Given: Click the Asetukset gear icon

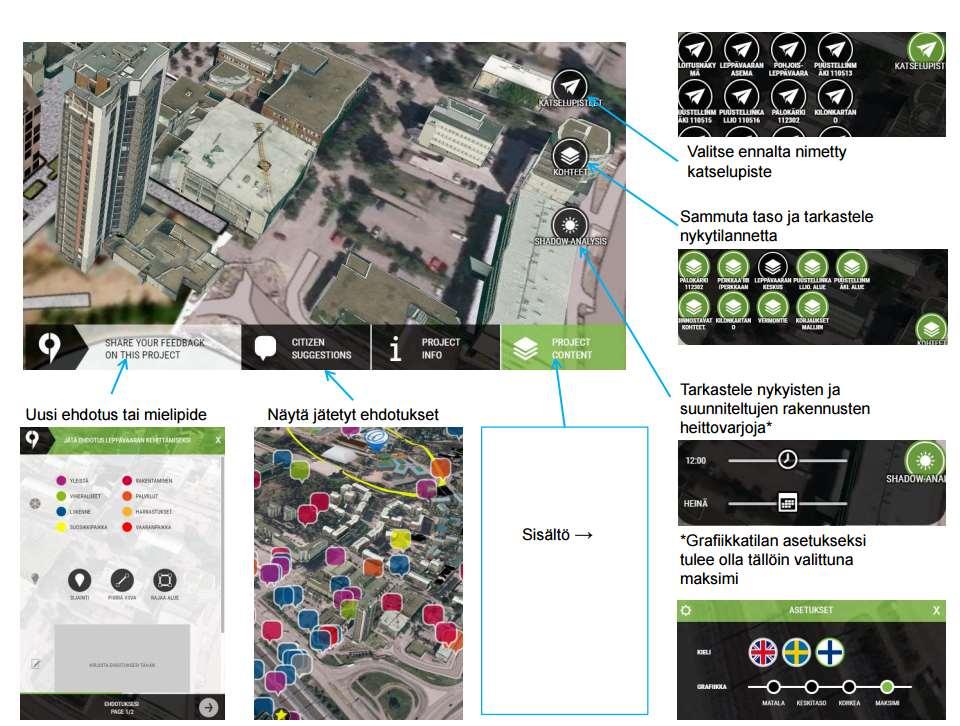Looking at the screenshot, I should (x=686, y=610).
